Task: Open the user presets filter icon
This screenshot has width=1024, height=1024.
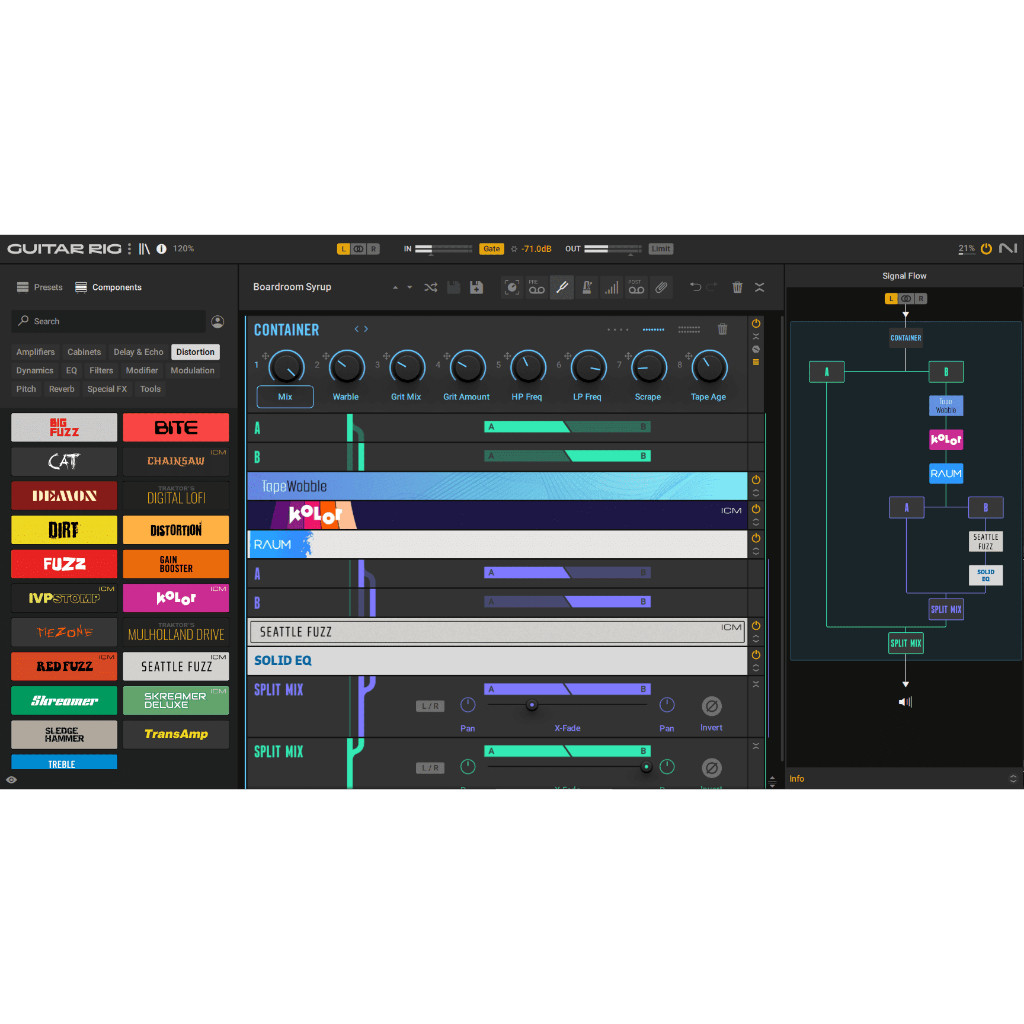Action: click(x=217, y=321)
